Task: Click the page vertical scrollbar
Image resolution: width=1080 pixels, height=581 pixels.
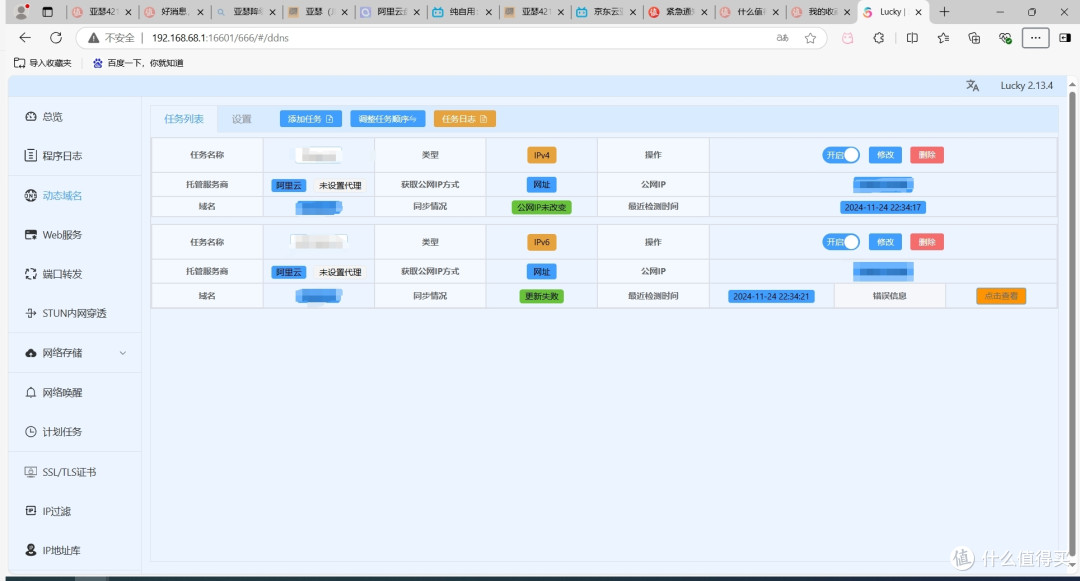Action: click(1072, 324)
